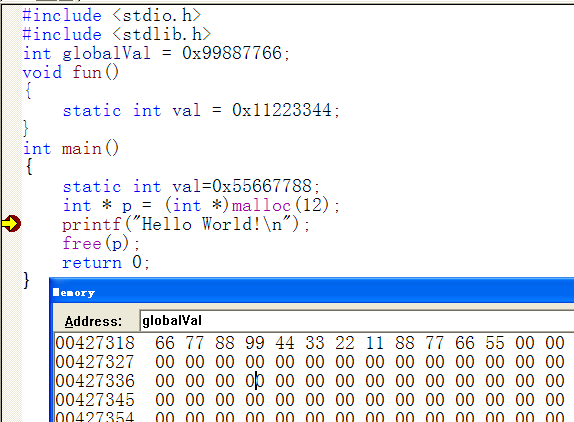The width and height of the screenshot is (574, 422).
Task: Select the Memory window title bar
Action: click(x=312, y=291)
